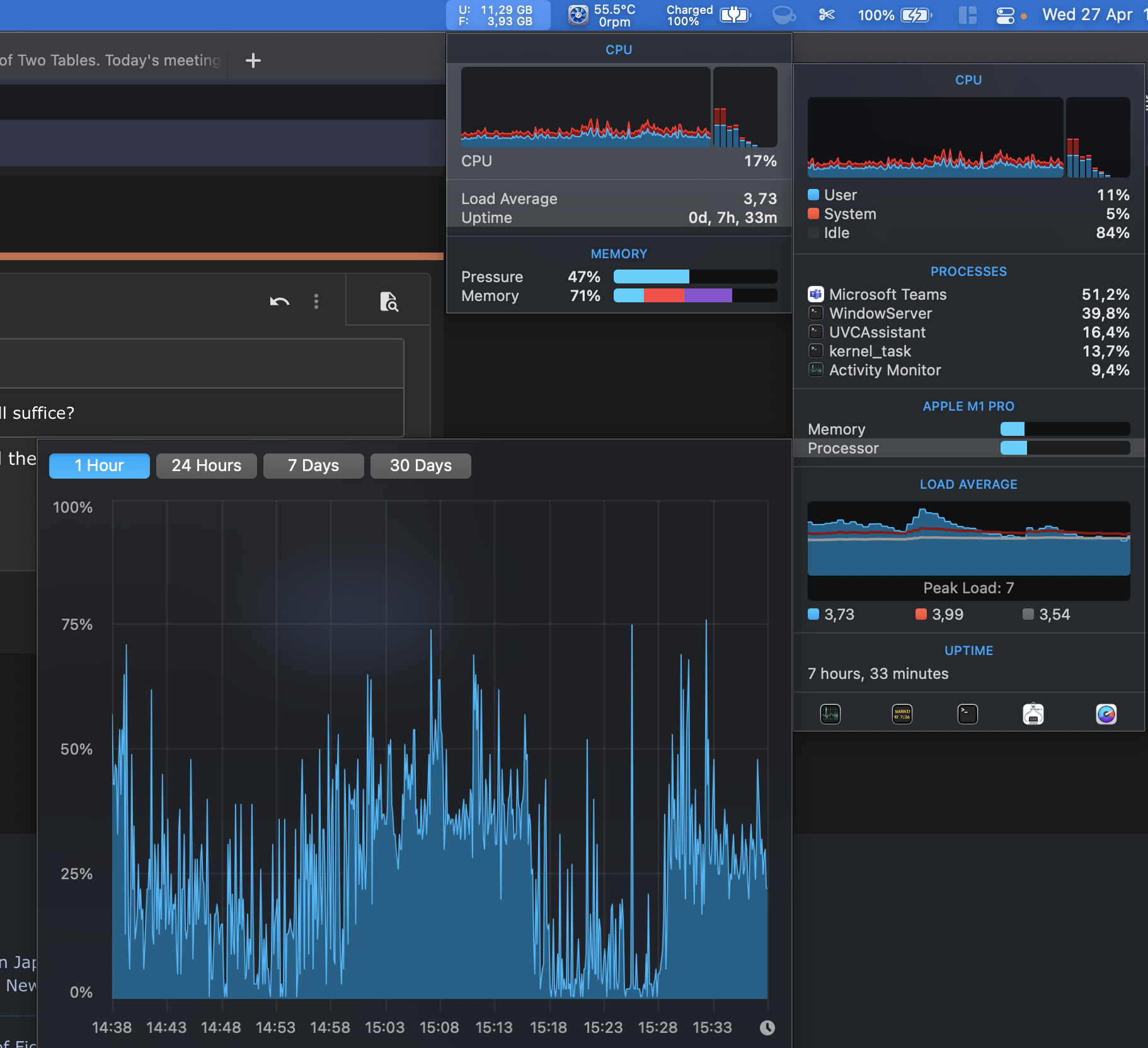
Task: Click the scissors icon in menu bar
Action: [827, 14]
